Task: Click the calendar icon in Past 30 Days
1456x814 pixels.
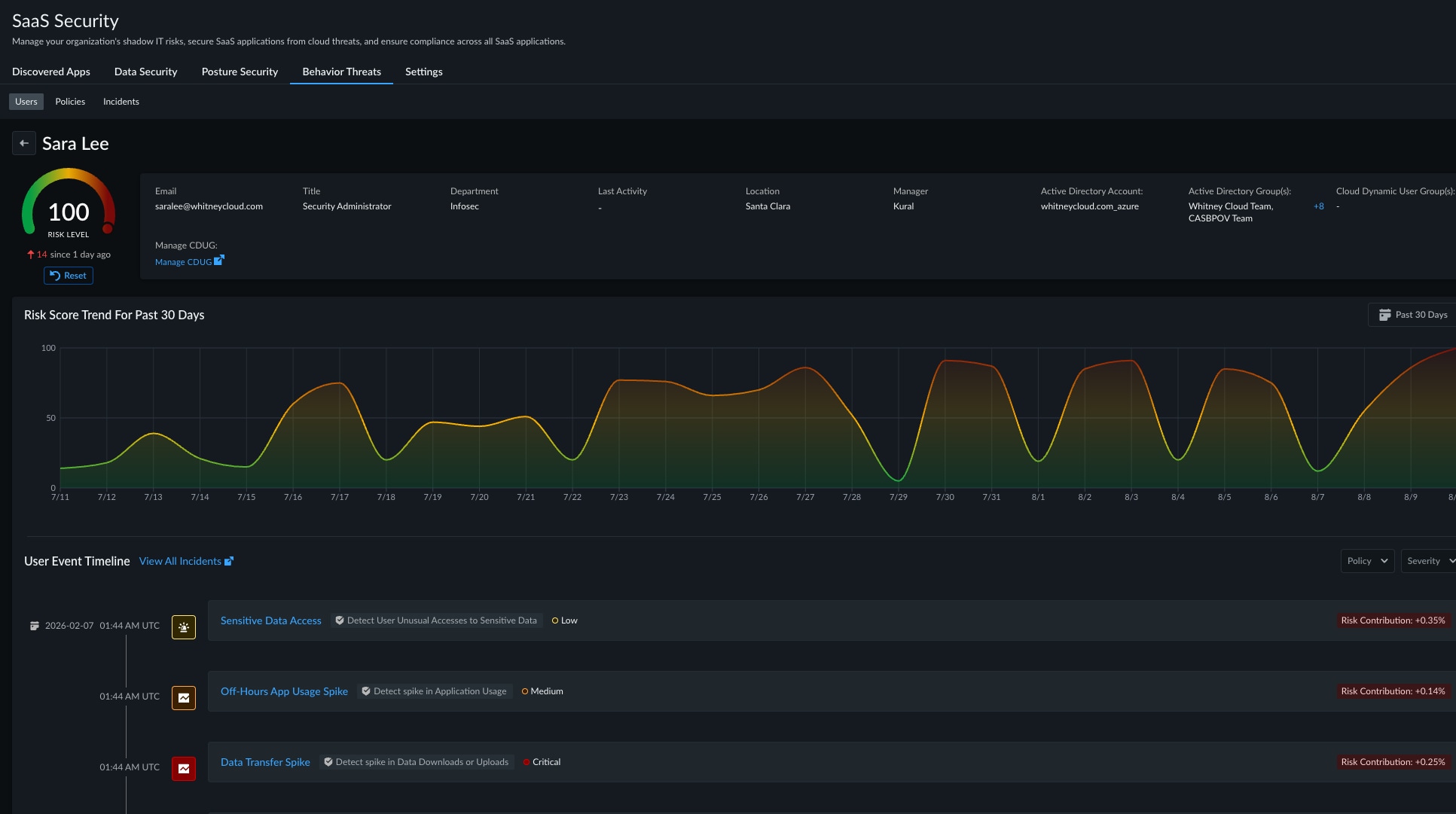Action: click(1384, 315)
